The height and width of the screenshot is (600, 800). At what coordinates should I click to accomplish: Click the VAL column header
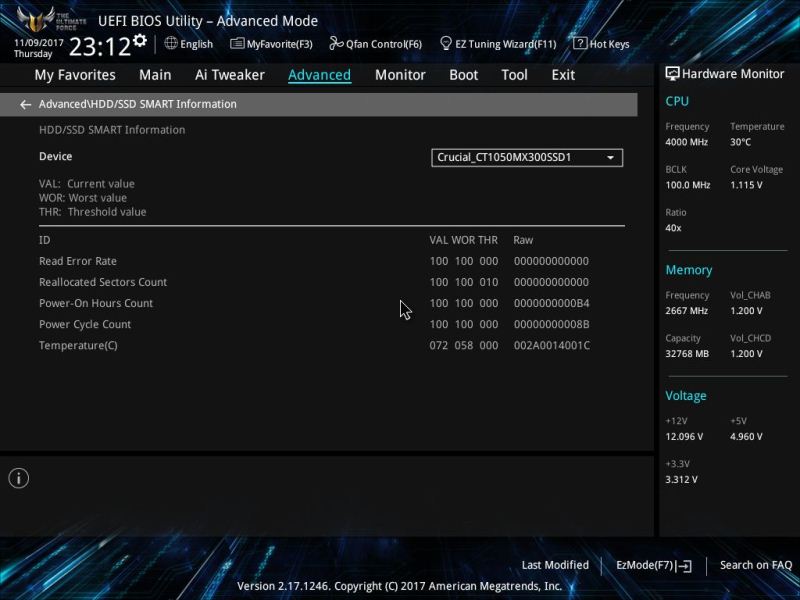tap(438, 240)
